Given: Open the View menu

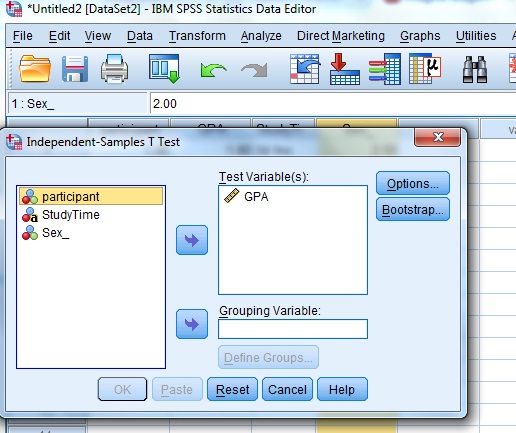Looking at the screenshot, I should 98,36.
